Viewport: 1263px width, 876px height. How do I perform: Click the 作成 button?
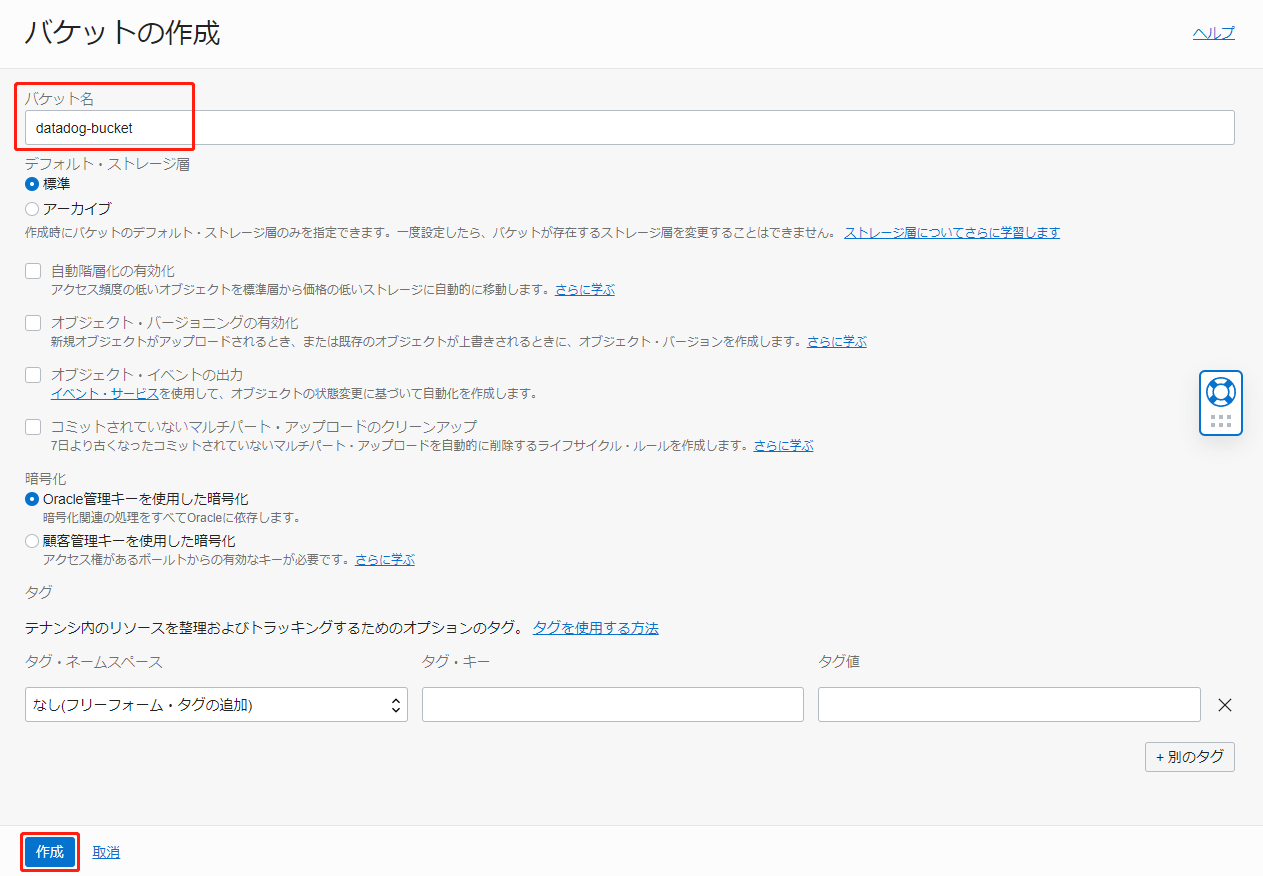(x=50, y=852)
